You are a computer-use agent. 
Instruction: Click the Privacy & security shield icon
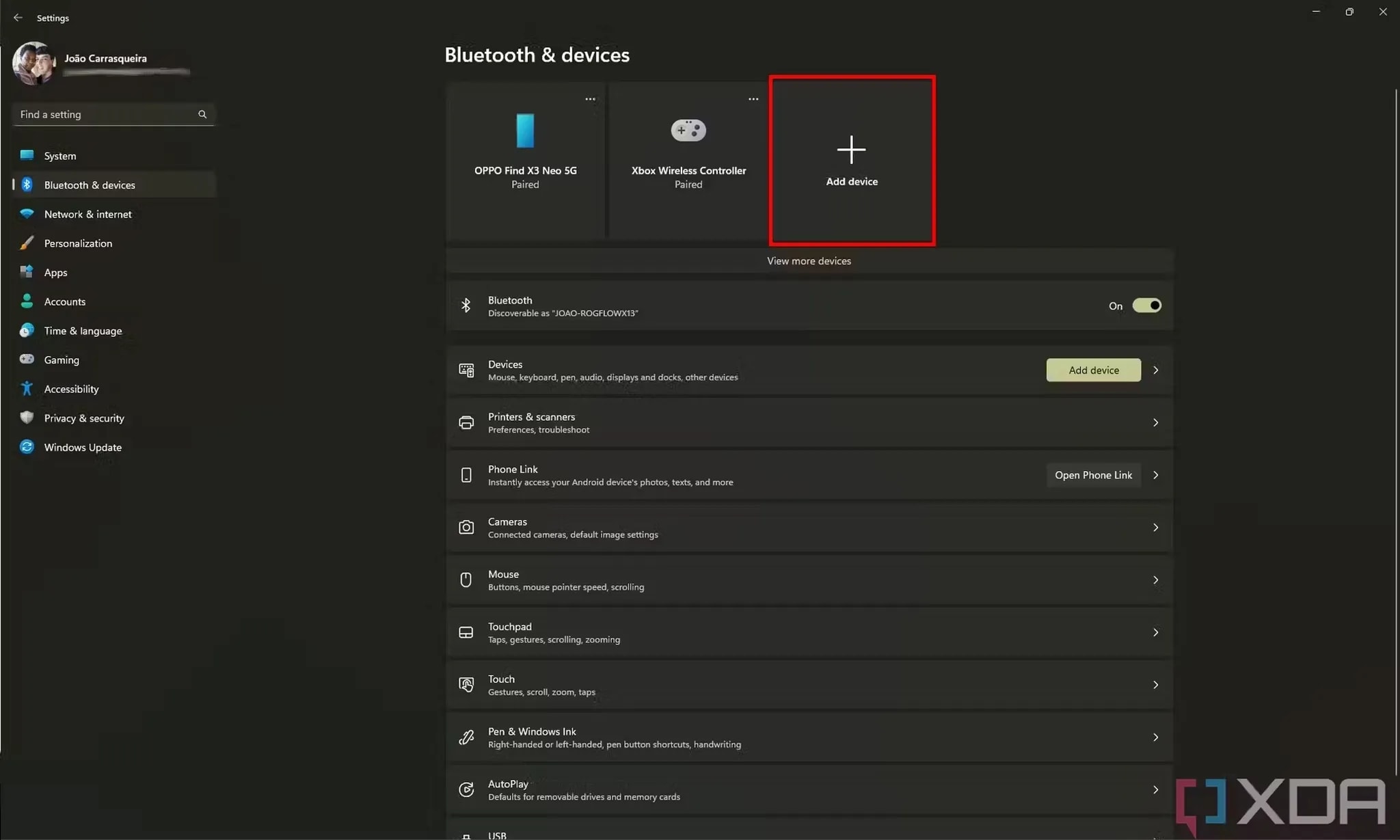(27, 418)
